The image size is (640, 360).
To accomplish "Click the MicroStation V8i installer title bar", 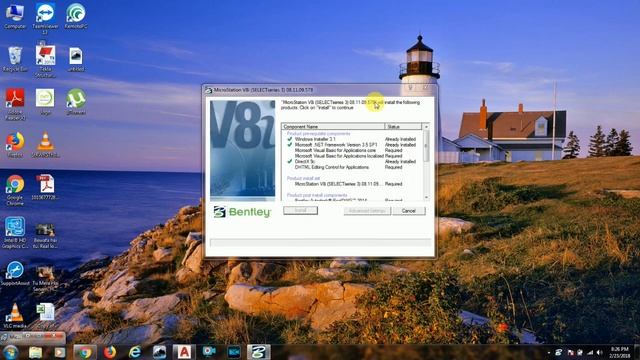I will [320, 90].
